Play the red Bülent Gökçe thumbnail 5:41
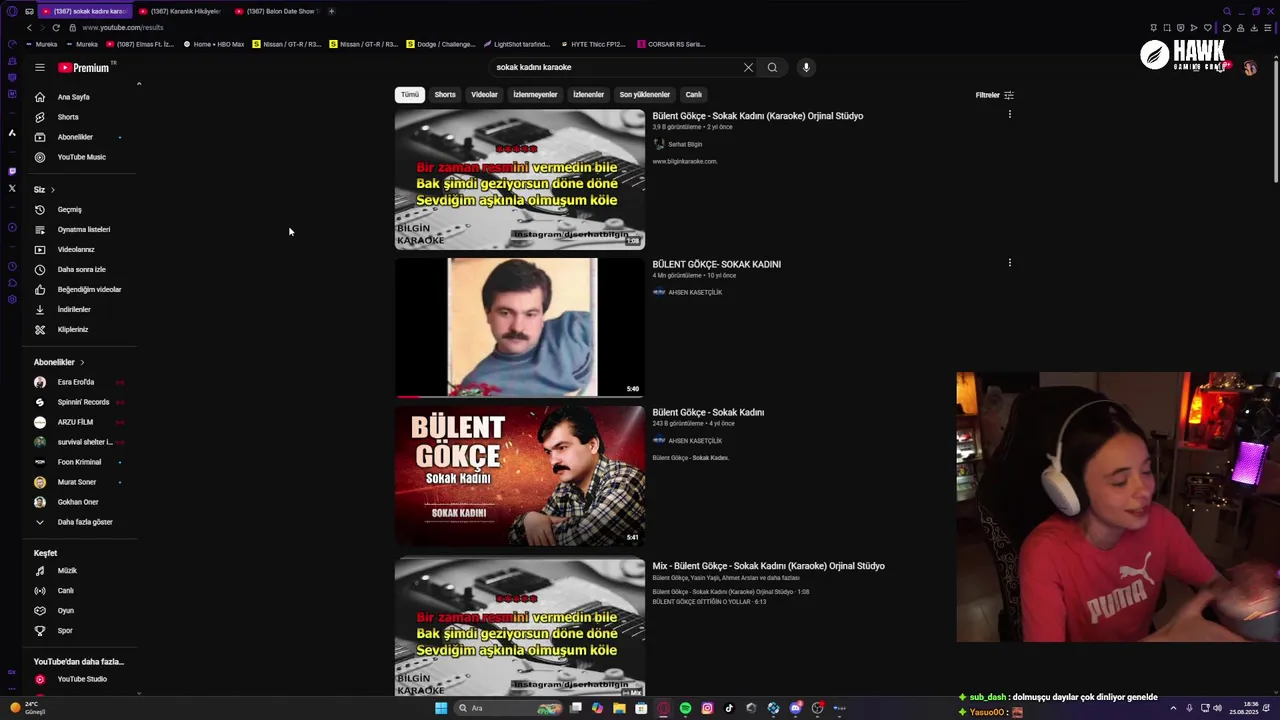The width and height of the screenshot is (1280, 720). (520, 475)
